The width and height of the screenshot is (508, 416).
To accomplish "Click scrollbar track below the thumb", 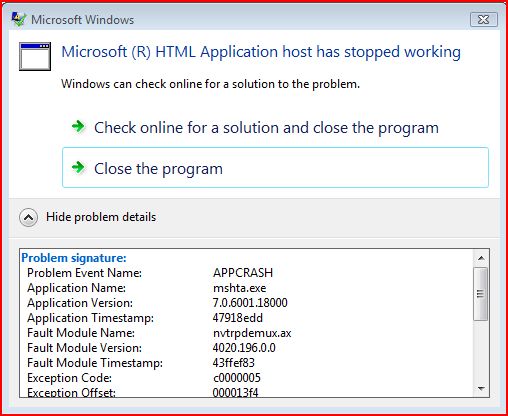I will 481,351.
